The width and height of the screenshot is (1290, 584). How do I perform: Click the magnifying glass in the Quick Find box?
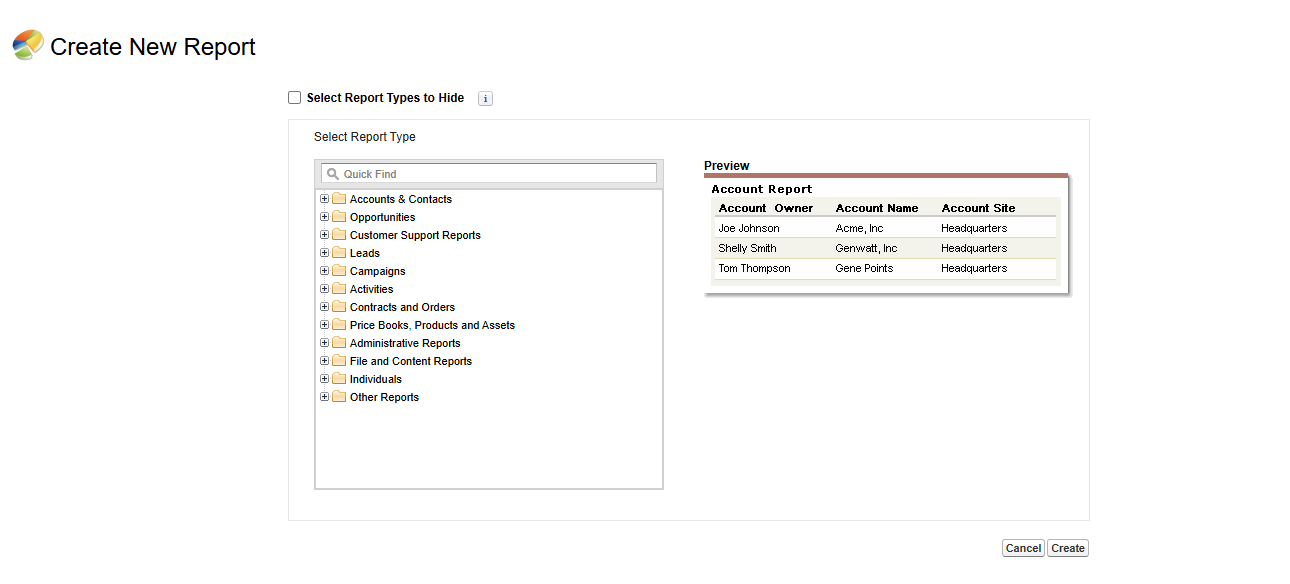point(333,173)
